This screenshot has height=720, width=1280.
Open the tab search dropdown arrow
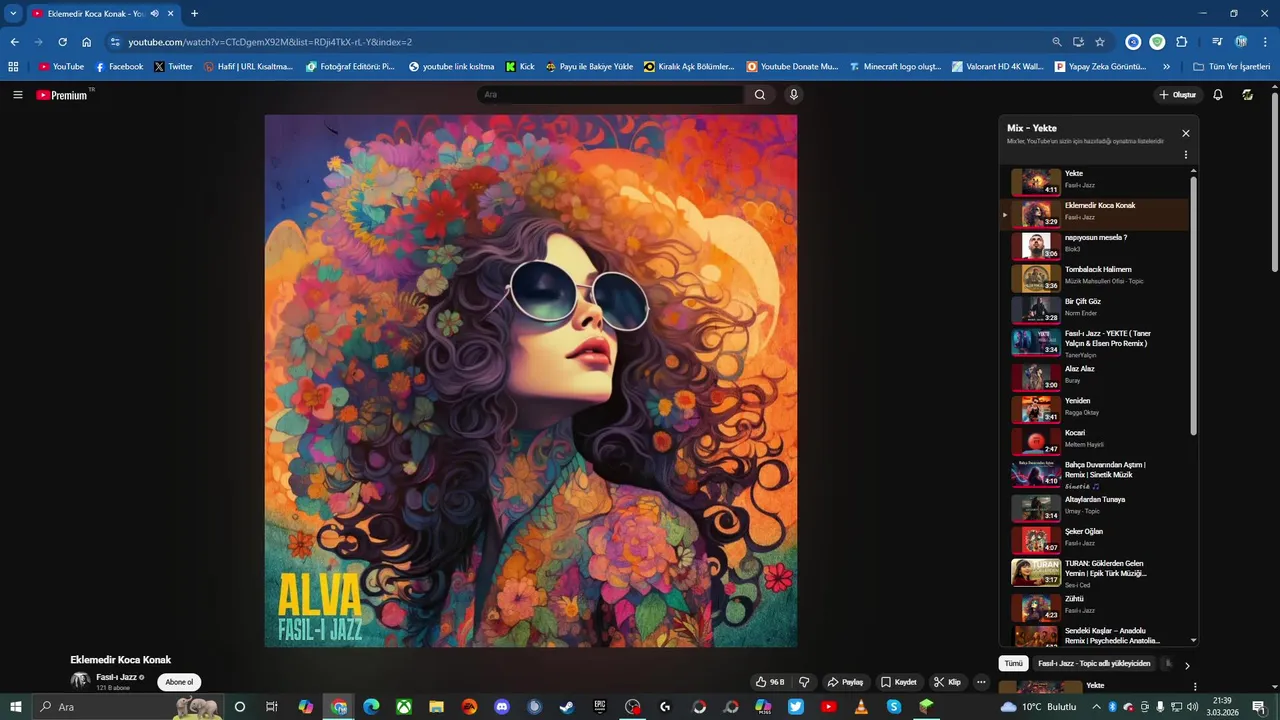point(13,14)
